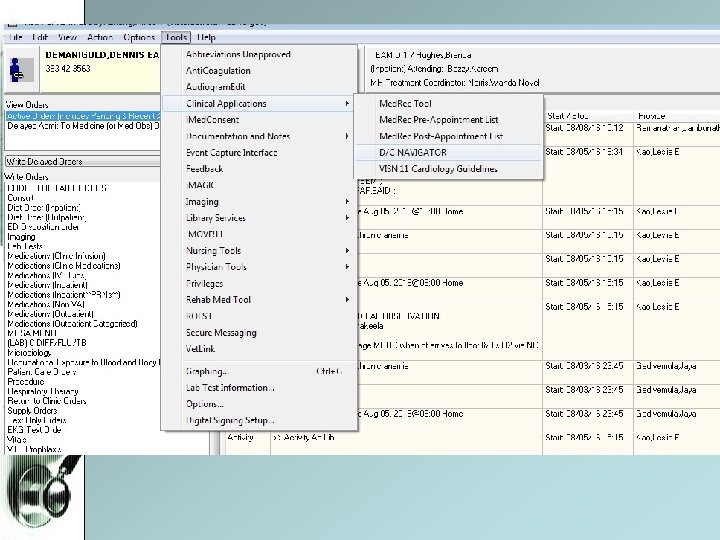The width and height of the screenshot is (720, 540).
Task: Choose Feedback in the Tools menu
Action: 259,169
